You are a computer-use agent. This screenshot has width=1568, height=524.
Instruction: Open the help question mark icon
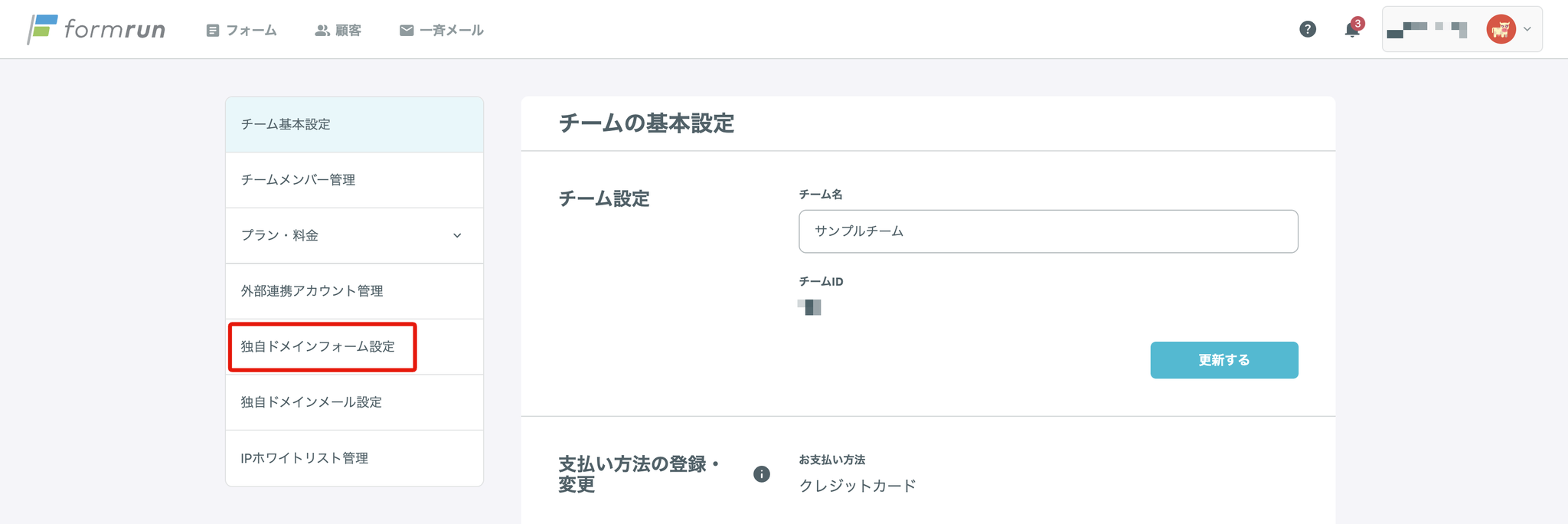[1308, 29]
